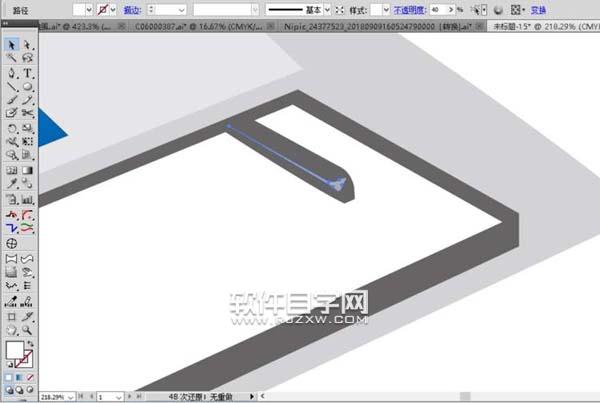Select the Direct Selection tool
The image size is (600, 403).
(x=27, y=45)
